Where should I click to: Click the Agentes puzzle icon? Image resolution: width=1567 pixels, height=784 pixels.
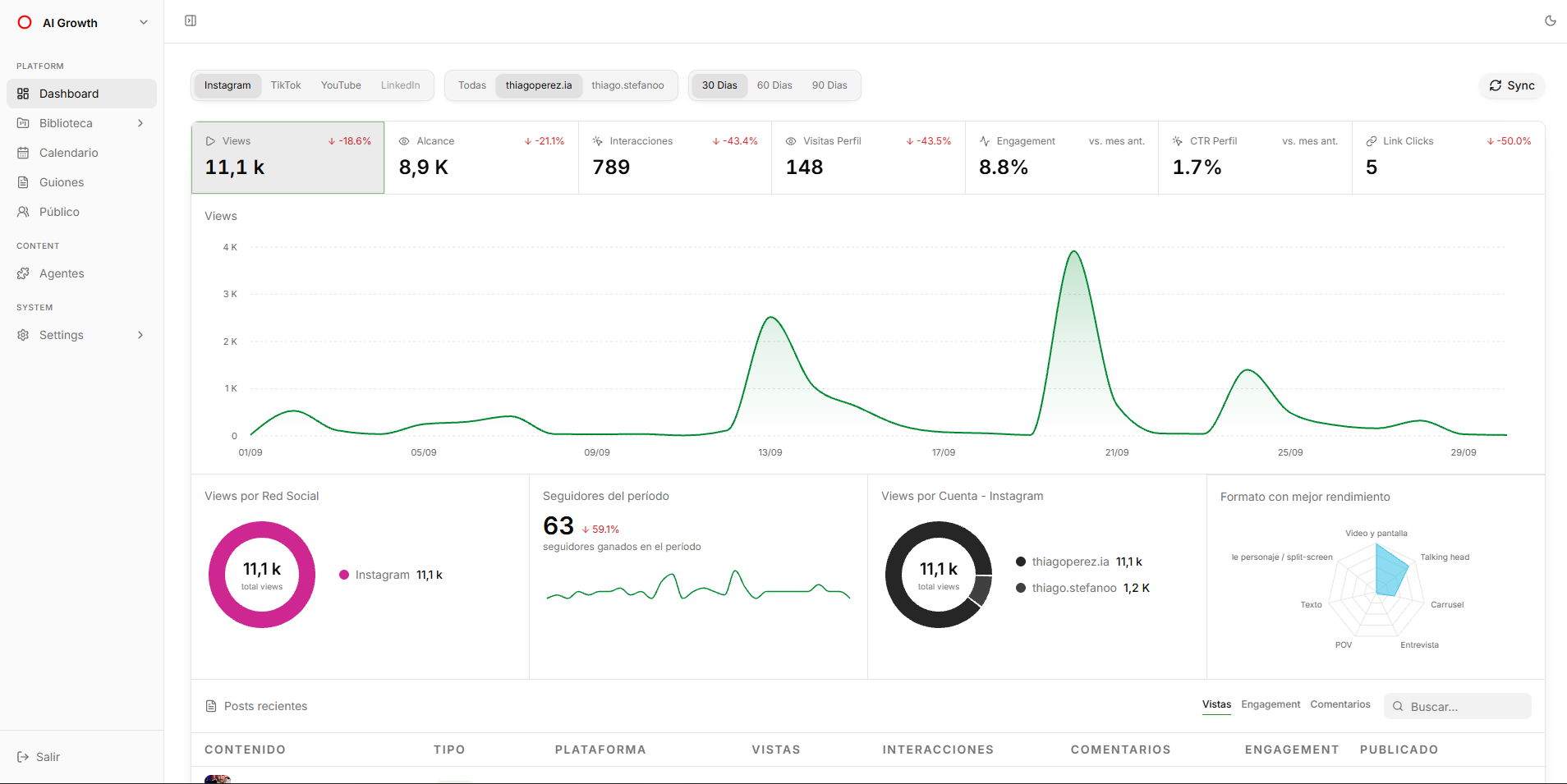(x=23, y=273)
